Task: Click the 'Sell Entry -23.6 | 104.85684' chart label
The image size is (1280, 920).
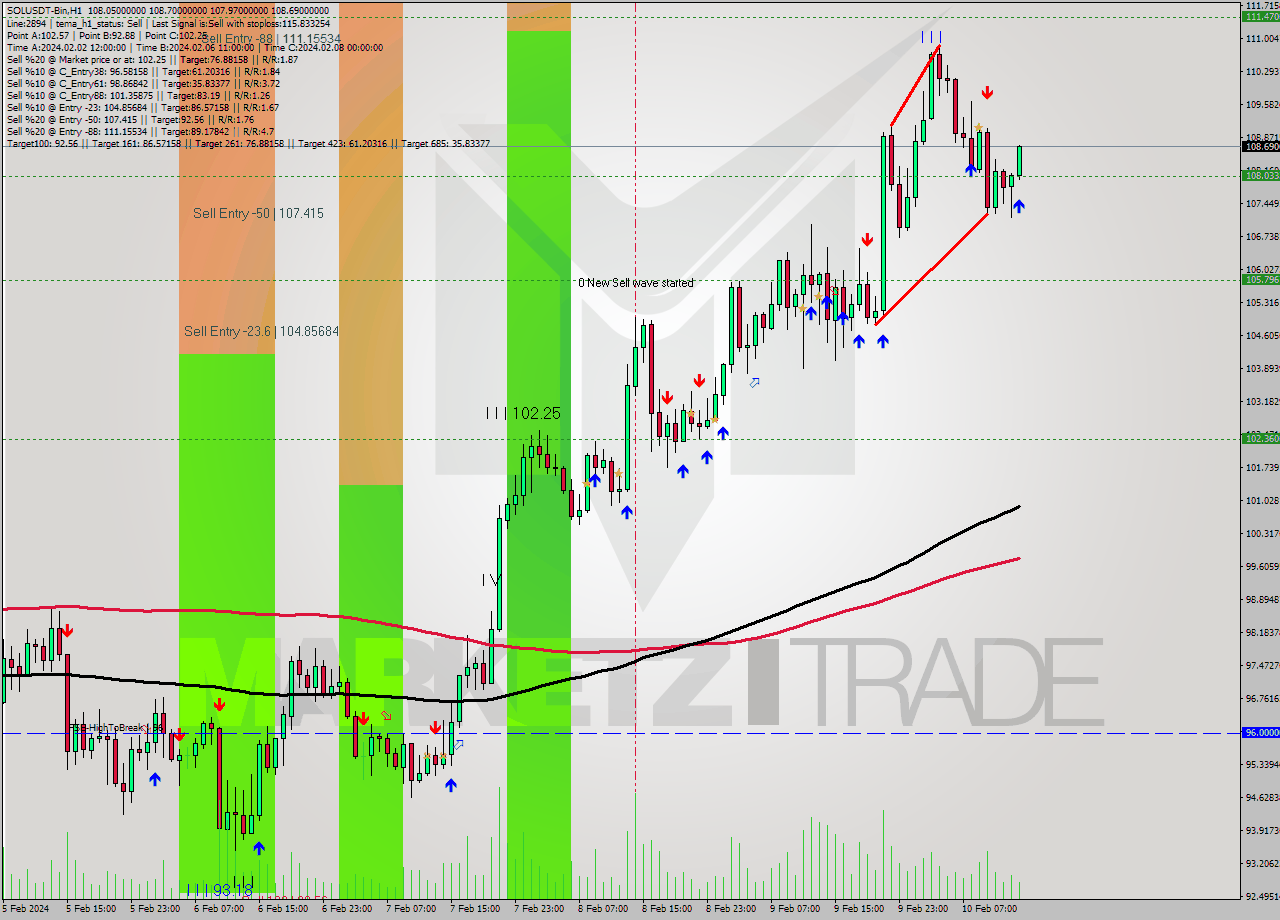Action: (261, 331)
